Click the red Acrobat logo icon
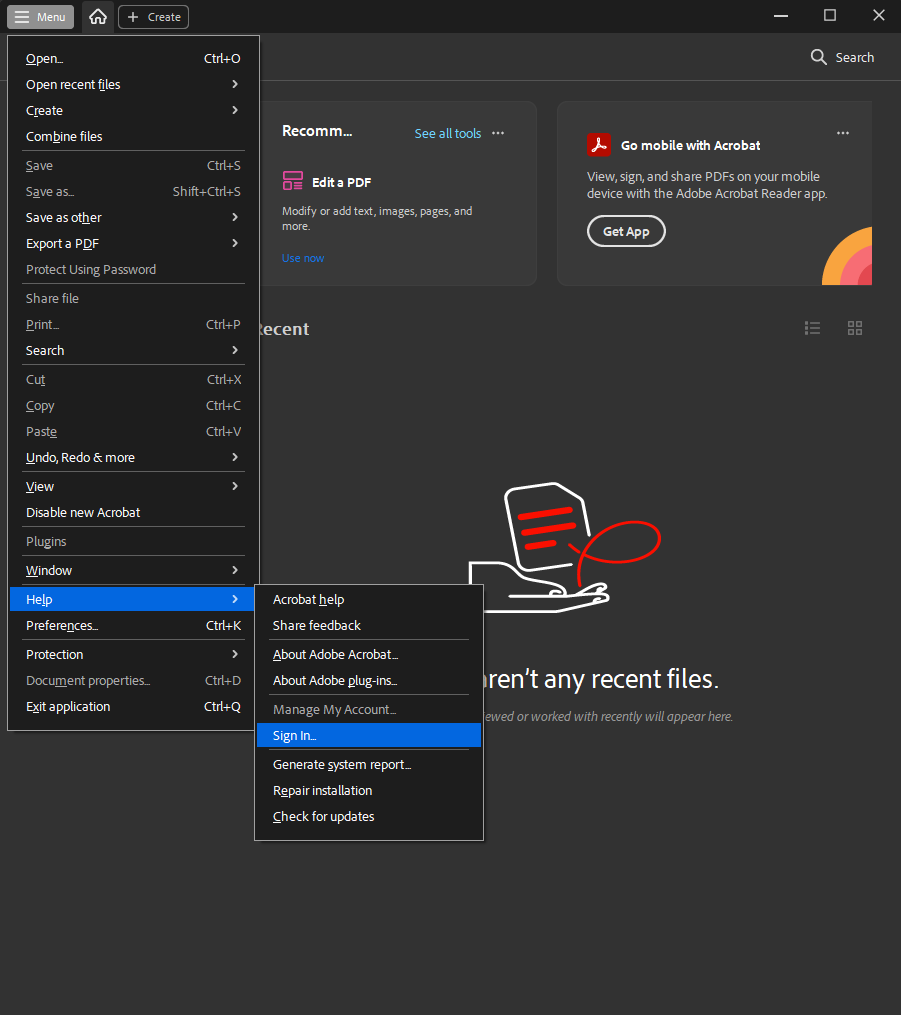The image size is (901, 1015). click(599, 145)
